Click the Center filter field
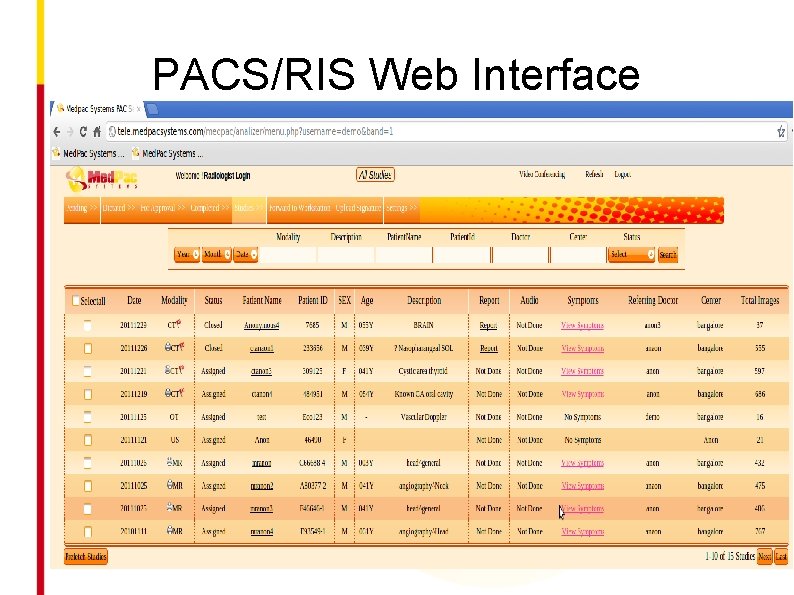 [578, 255]
